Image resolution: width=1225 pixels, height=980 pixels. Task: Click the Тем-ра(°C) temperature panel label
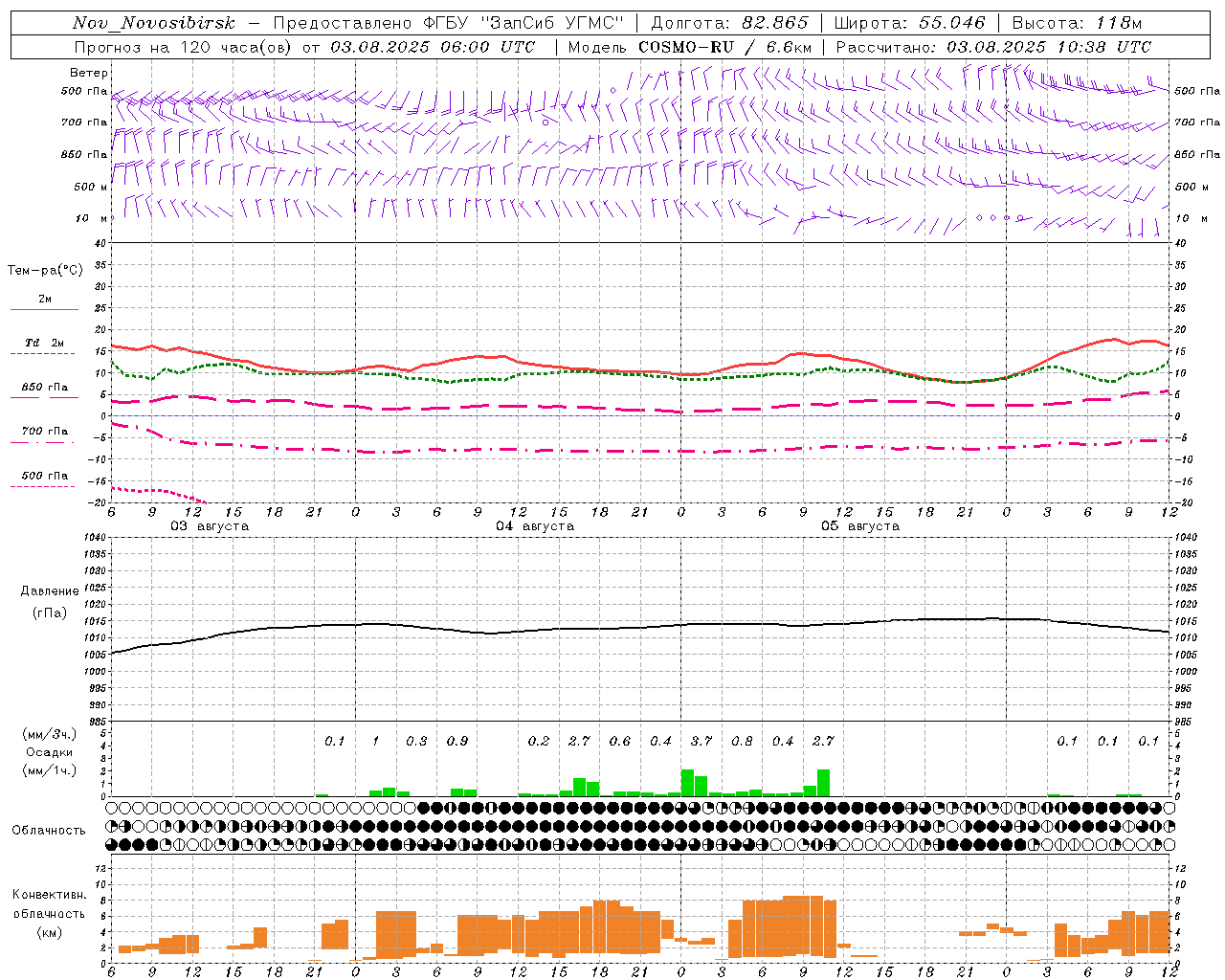click(x=45, y=271)
